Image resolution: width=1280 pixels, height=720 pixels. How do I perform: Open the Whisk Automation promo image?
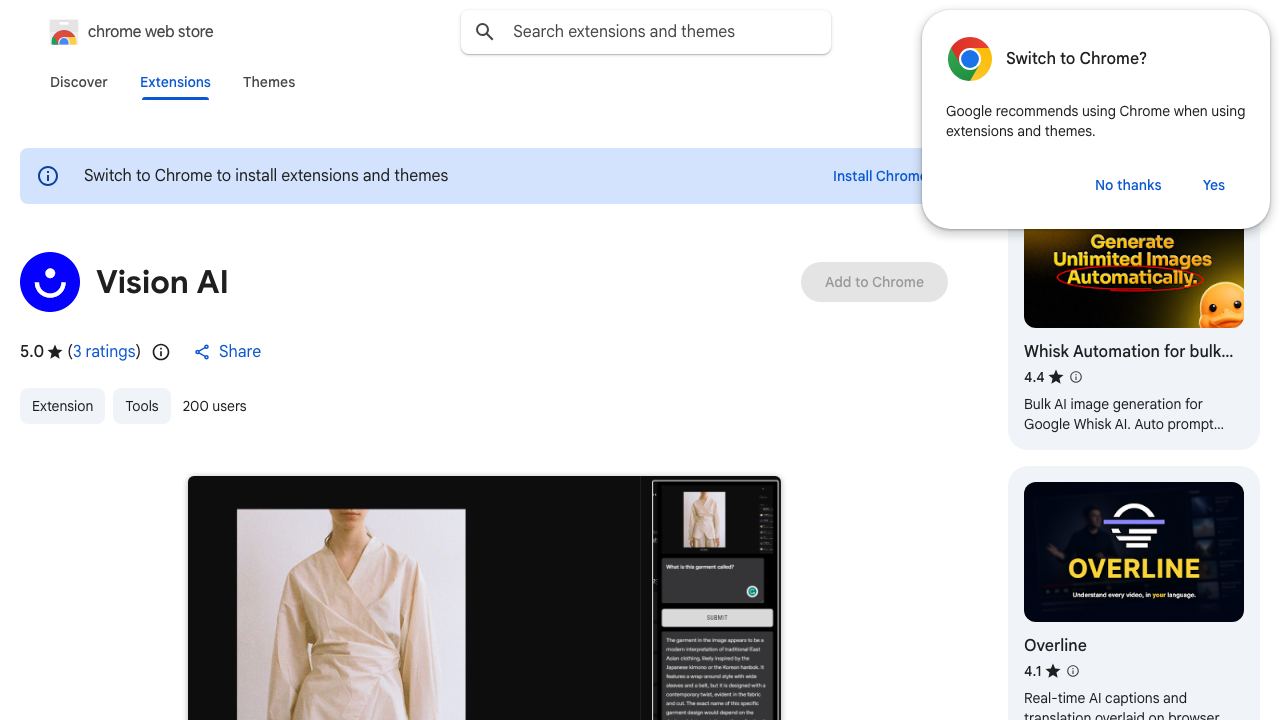(x=1134, y=278)
